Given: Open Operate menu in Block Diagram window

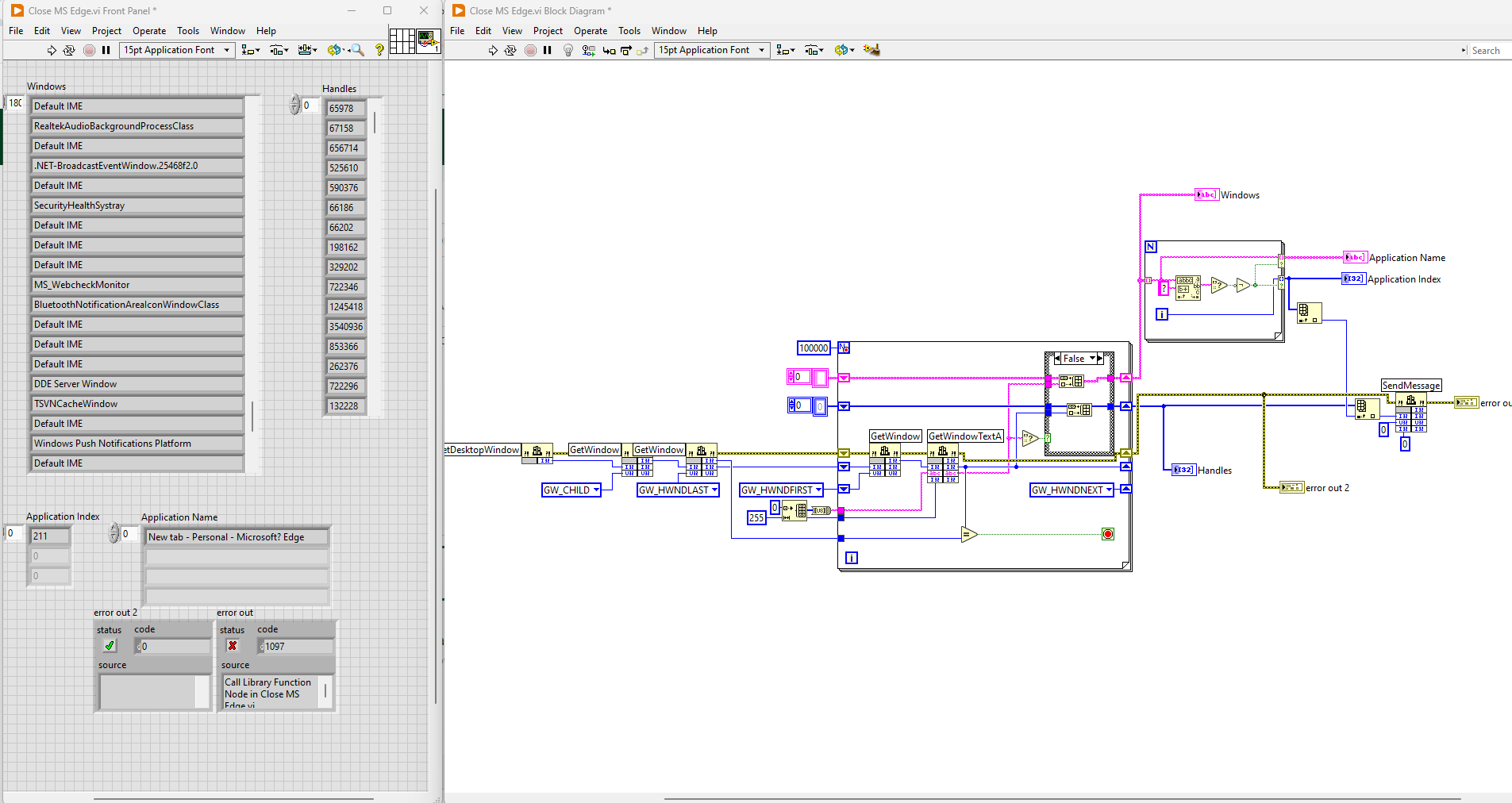Looking at the screenshot, I should click(590, 31).
